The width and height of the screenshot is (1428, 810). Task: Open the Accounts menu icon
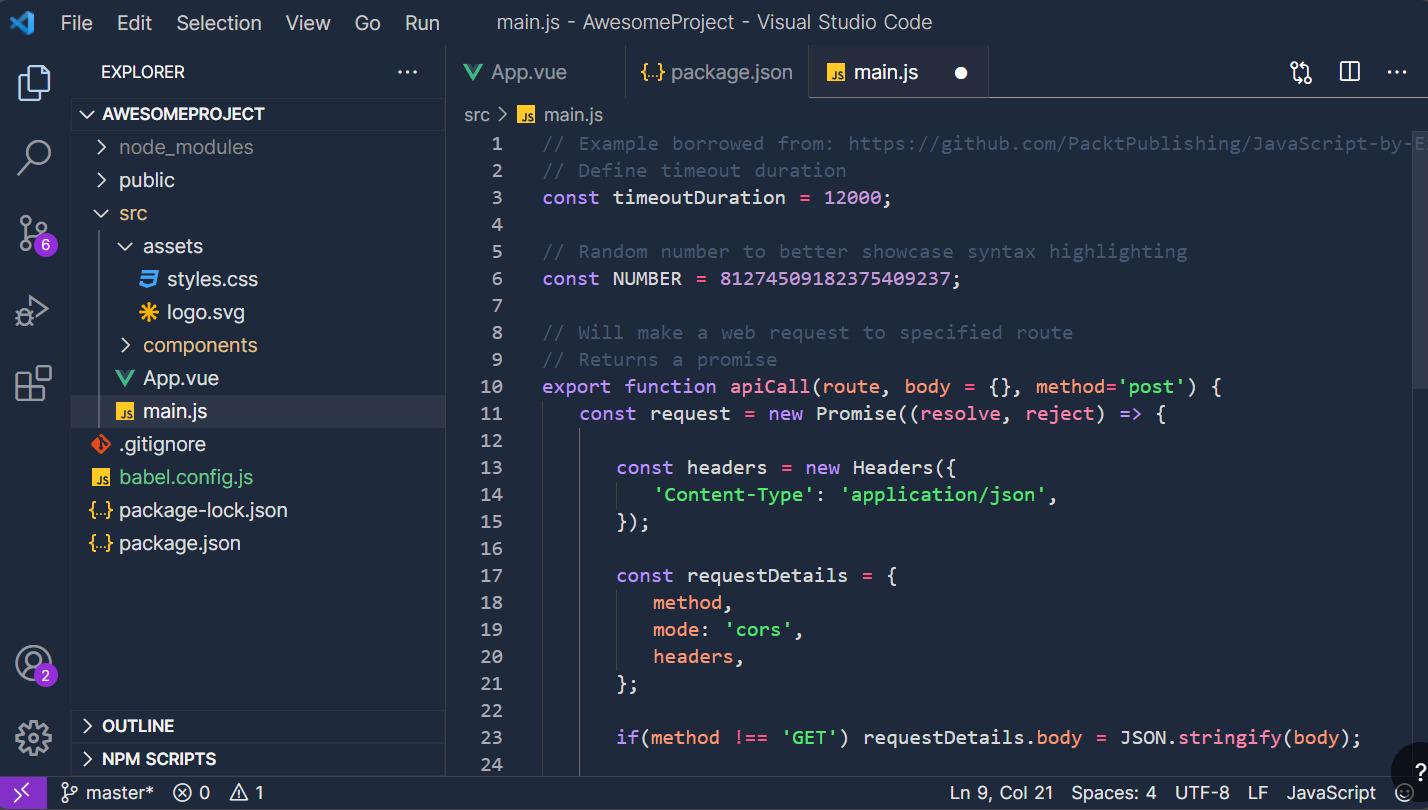[35, 665]
